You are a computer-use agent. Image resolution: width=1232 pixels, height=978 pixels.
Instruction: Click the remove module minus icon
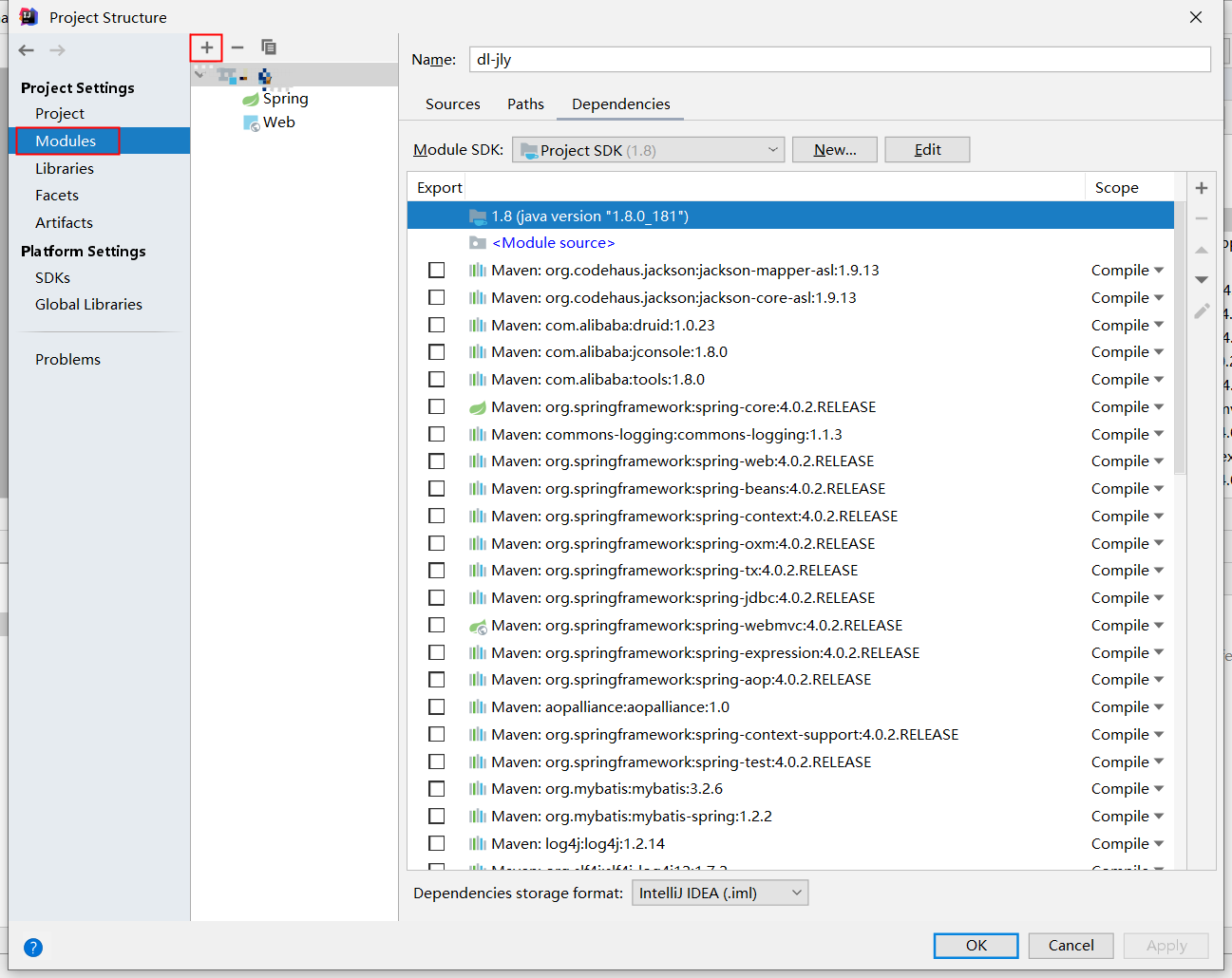[237, 47]
